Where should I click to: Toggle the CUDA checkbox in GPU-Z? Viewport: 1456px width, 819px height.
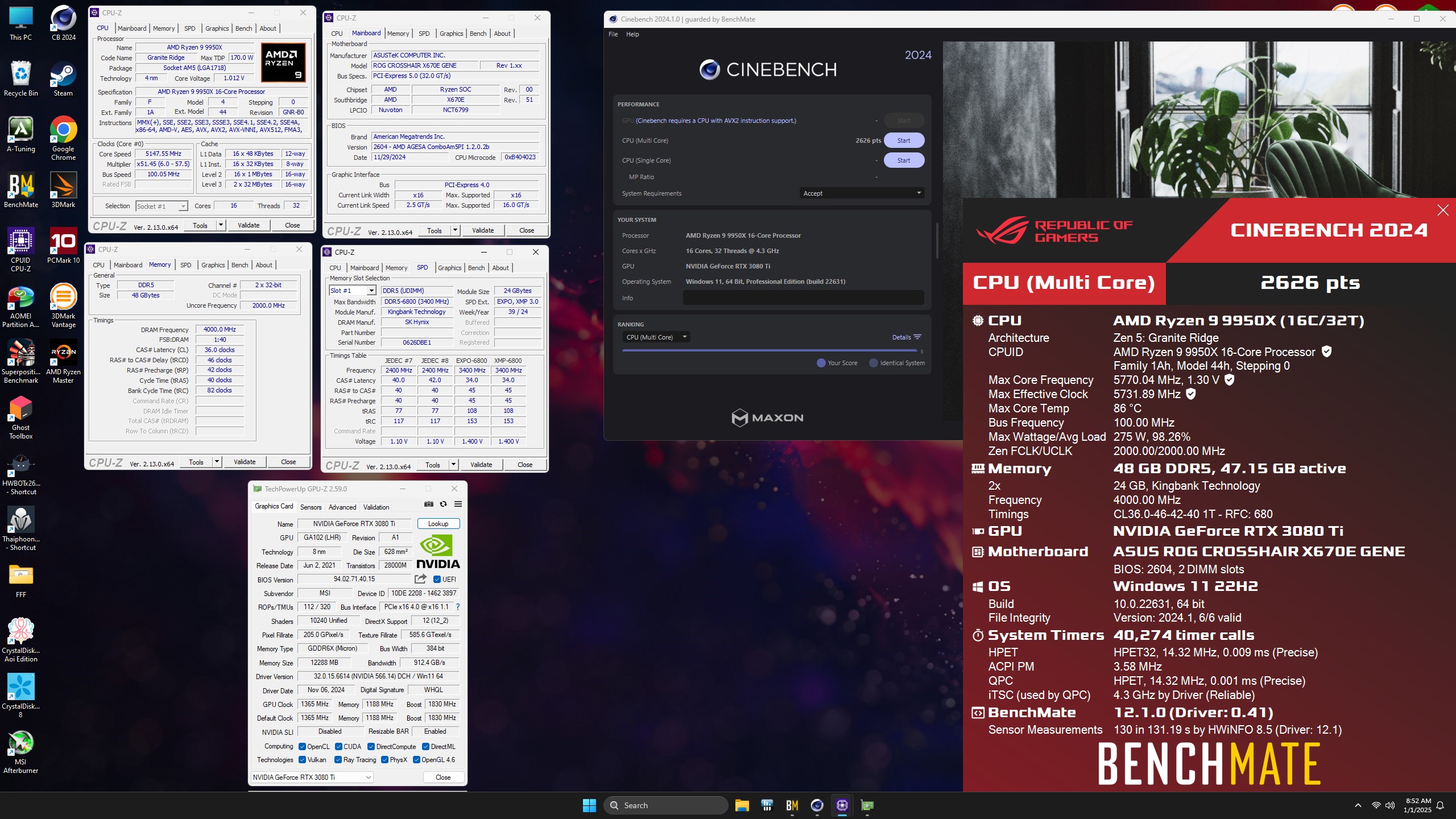339,747
